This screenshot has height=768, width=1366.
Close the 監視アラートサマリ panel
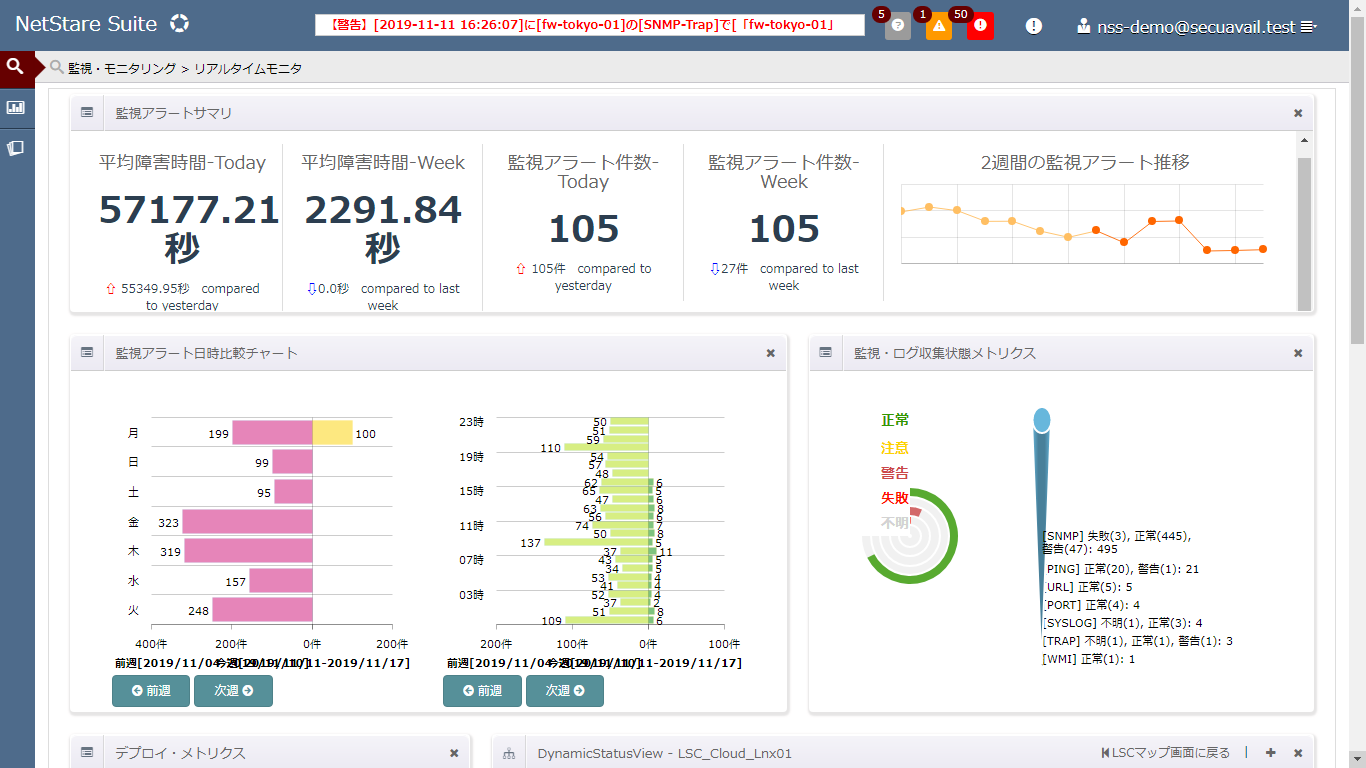[x=1298, y=113]
